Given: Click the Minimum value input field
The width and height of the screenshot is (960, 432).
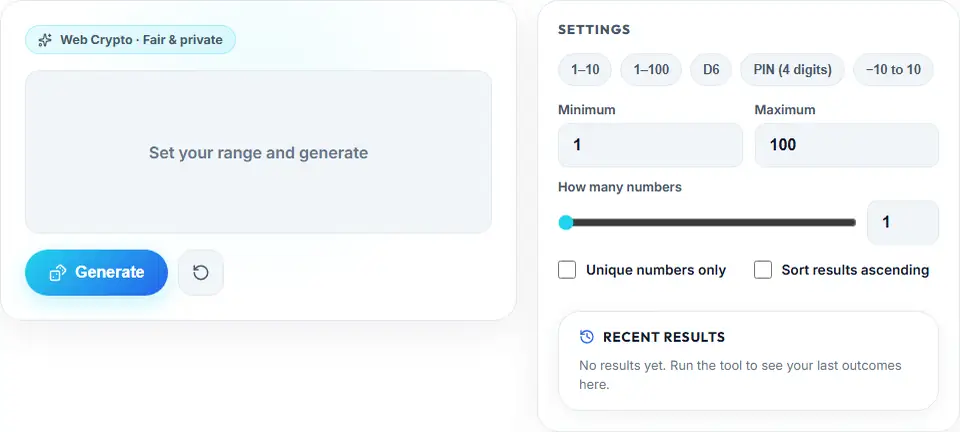Looking at the screenshot, I should click(650, 145).
